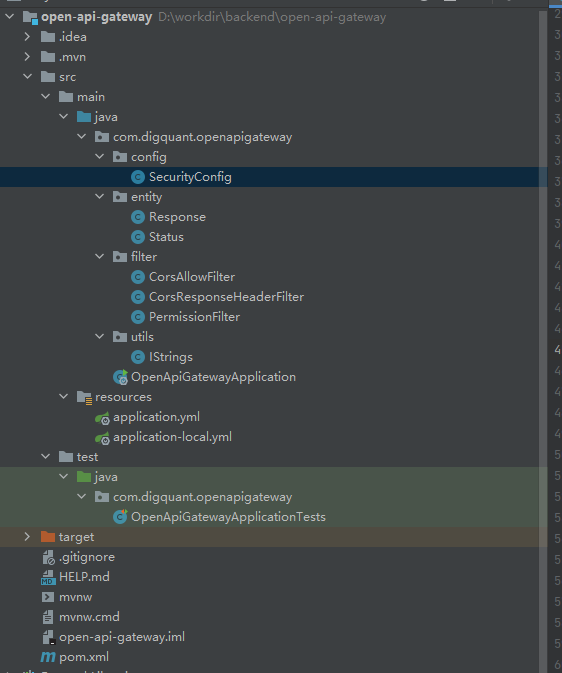Select the .gitignore file name

(x=87, y=557)
